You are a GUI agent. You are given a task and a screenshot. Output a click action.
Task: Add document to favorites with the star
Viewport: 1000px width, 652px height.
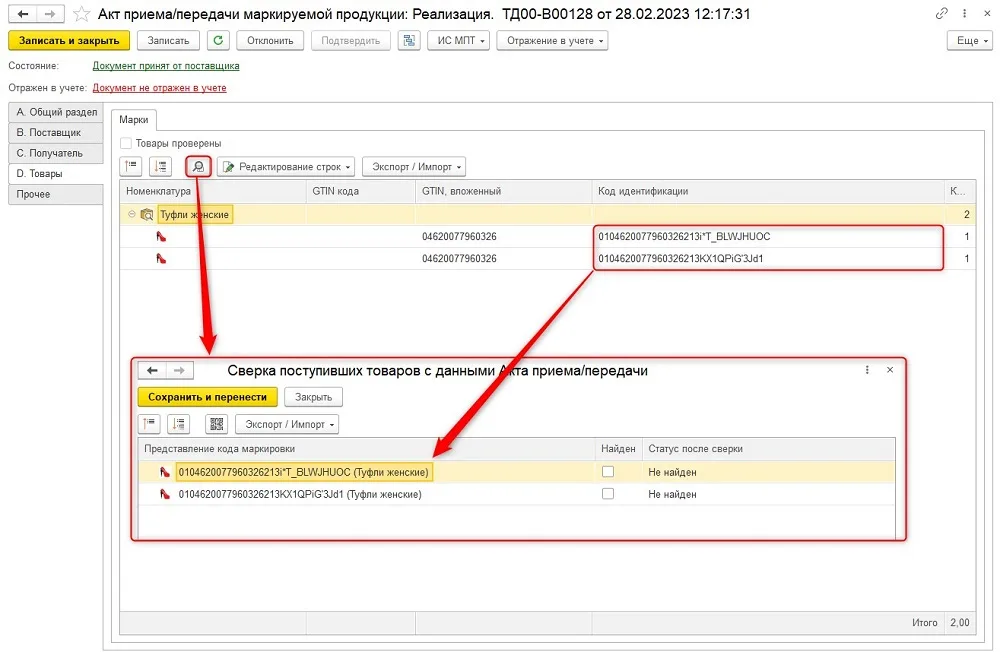point(81,13)
